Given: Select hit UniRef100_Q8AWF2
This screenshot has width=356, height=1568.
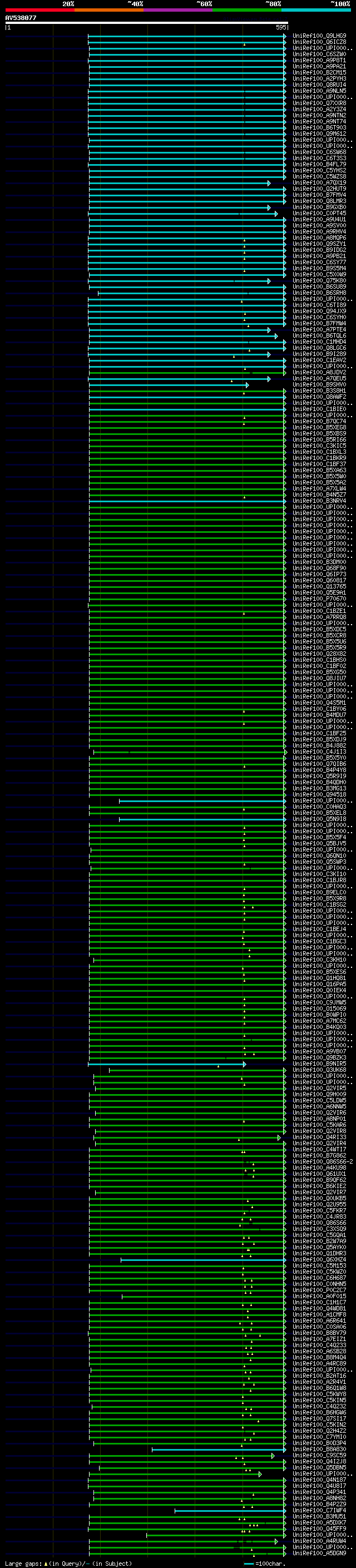Looking at the screenshot, I should click(x=319, y=397).
